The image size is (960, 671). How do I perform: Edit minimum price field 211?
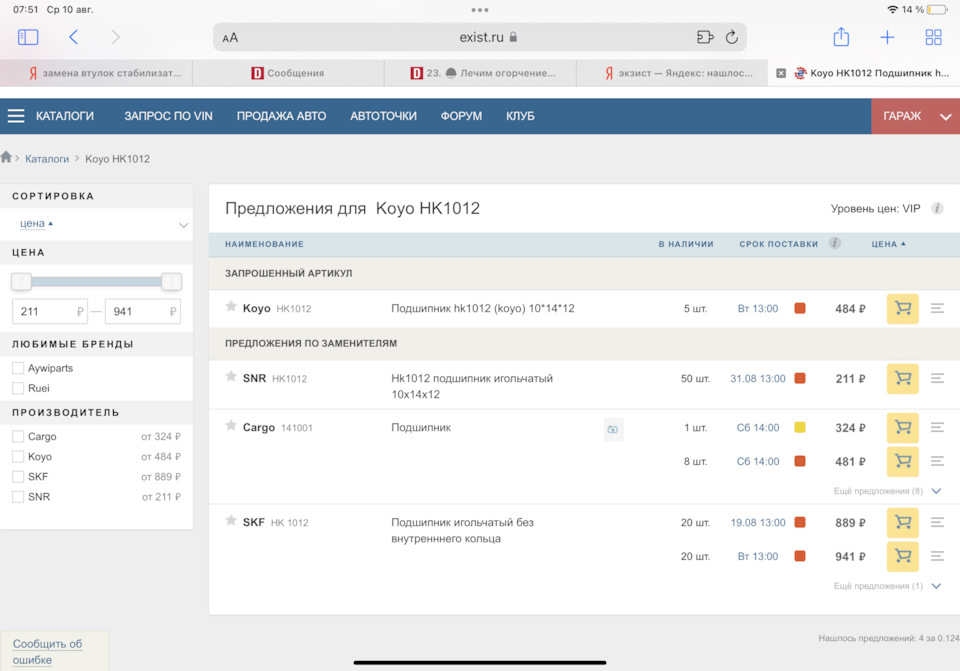click(50, 311)
